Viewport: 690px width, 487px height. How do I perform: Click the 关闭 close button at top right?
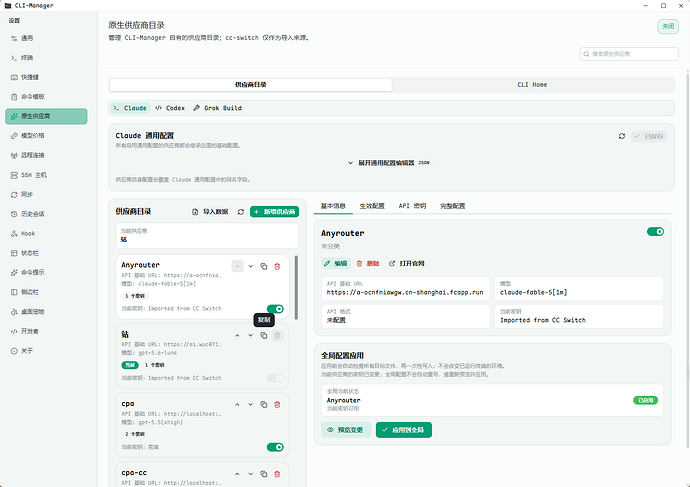click(668, 26)
